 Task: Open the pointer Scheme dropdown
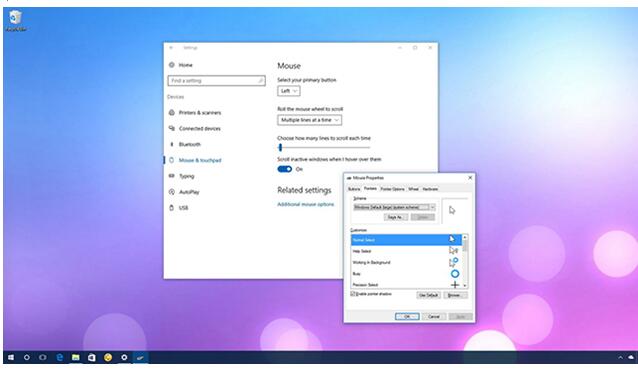coord(394,207)
